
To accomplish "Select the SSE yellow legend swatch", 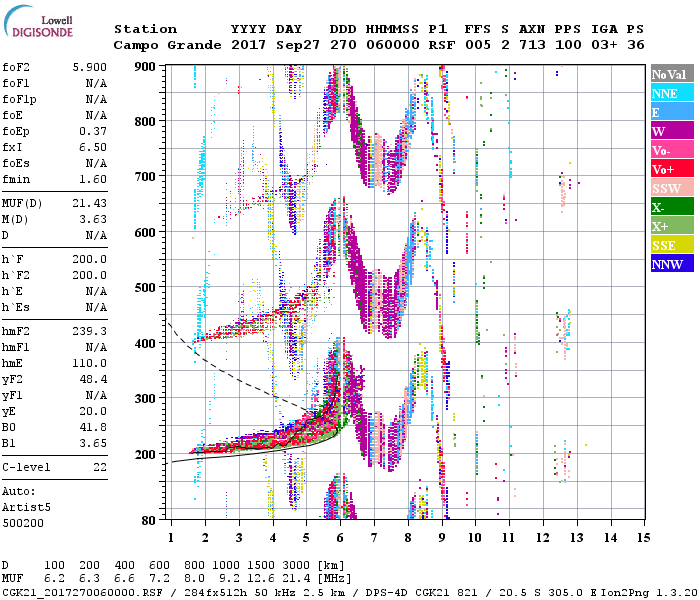I will (x=672, y=244).
